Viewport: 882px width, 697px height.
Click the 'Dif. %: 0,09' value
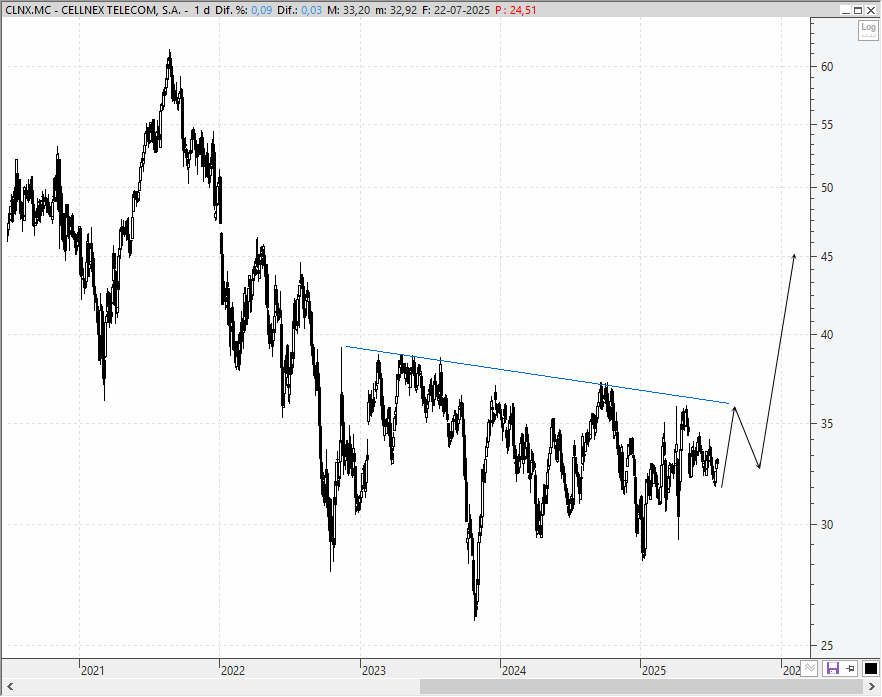click(x=243, y=10)
